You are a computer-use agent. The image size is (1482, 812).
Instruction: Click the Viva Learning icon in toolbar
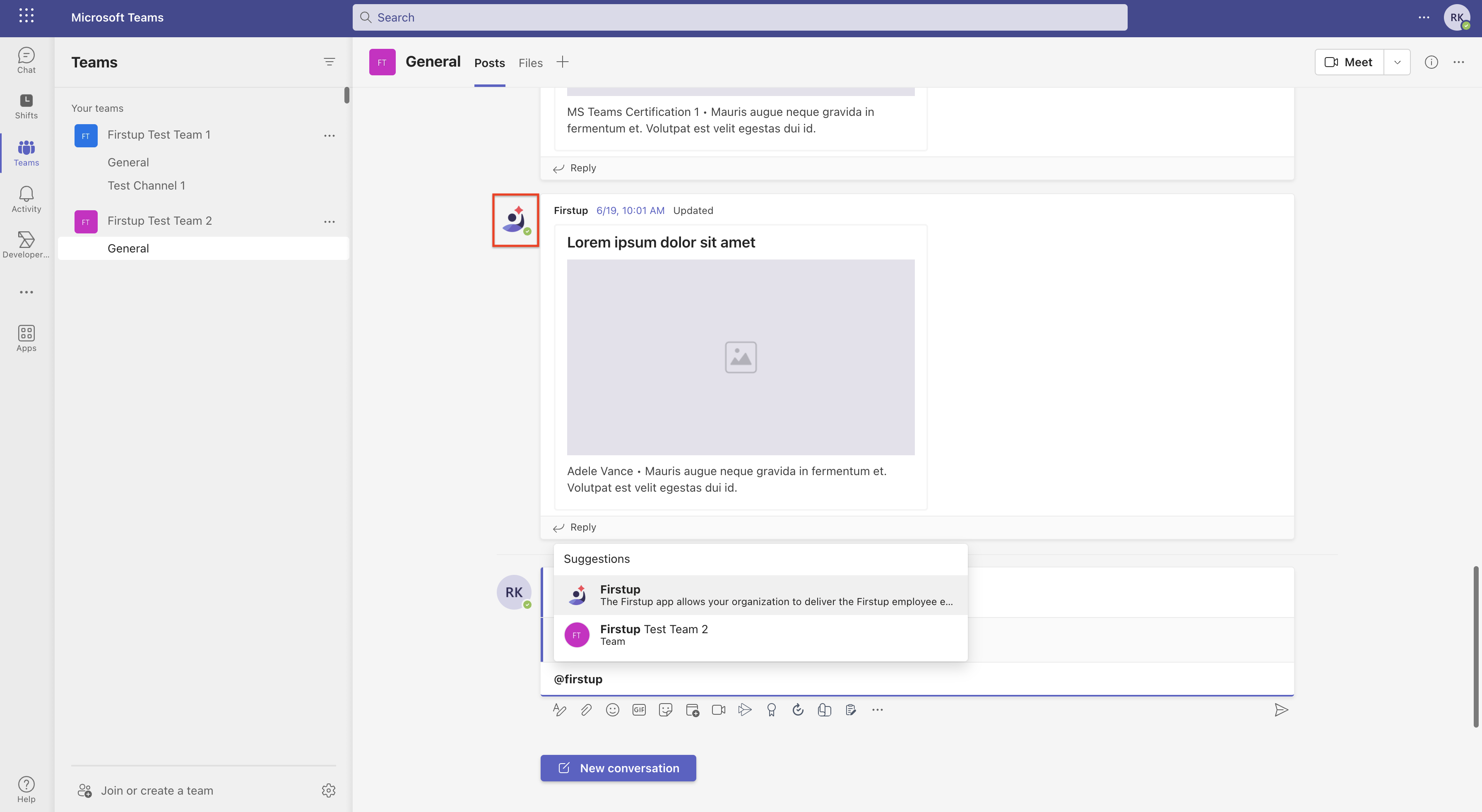tap(825, 710)
